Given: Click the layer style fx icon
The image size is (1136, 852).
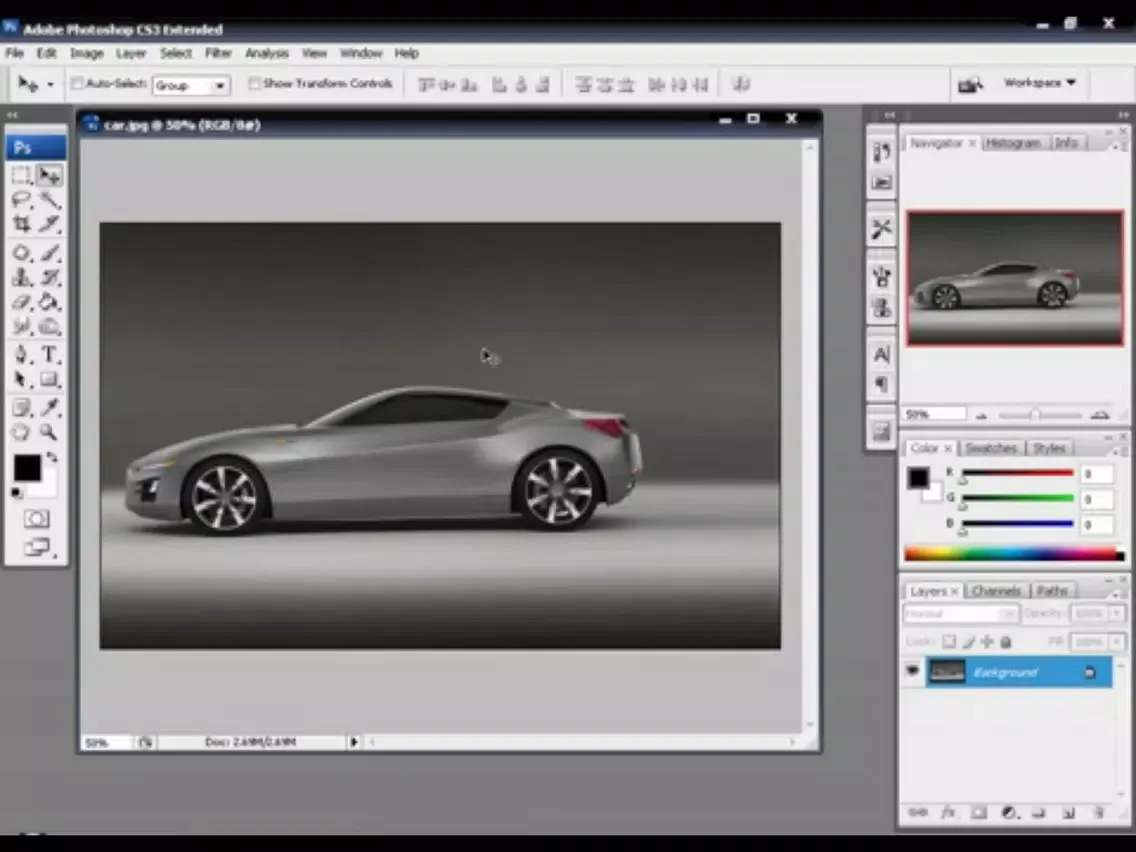Looking at the screenshot, I should [948, 813].
